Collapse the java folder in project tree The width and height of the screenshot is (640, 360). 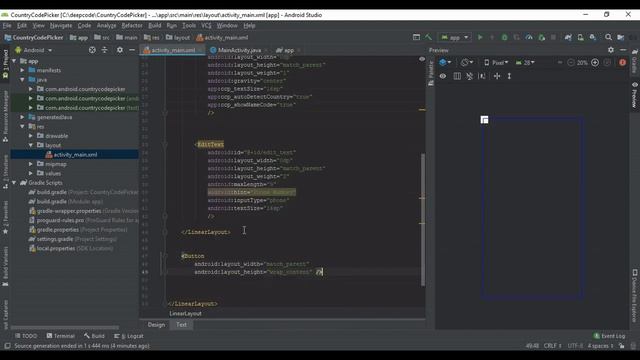click(x=22, y=80)
